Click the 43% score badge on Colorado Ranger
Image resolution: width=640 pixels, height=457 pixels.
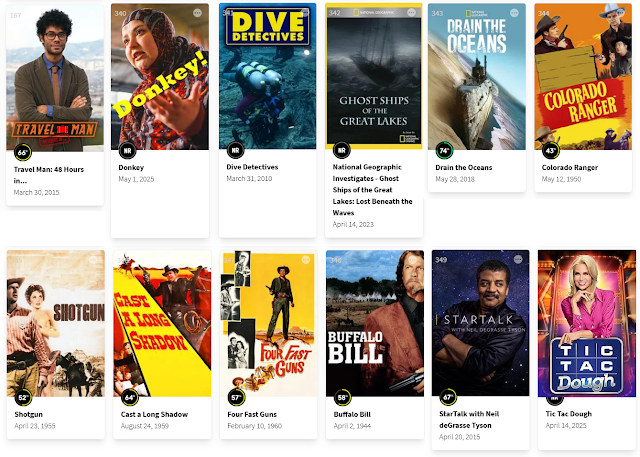(551, 151)
